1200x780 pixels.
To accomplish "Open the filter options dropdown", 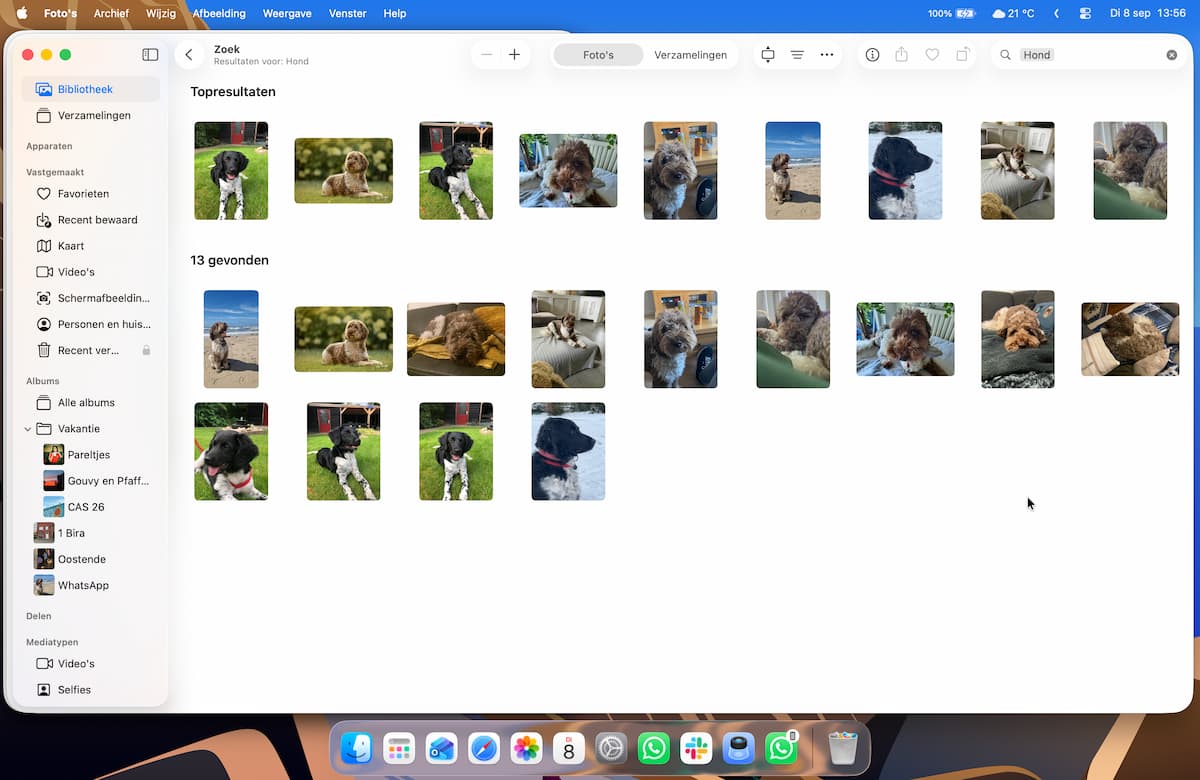I will pyautogui.click(x=797, y=55).
